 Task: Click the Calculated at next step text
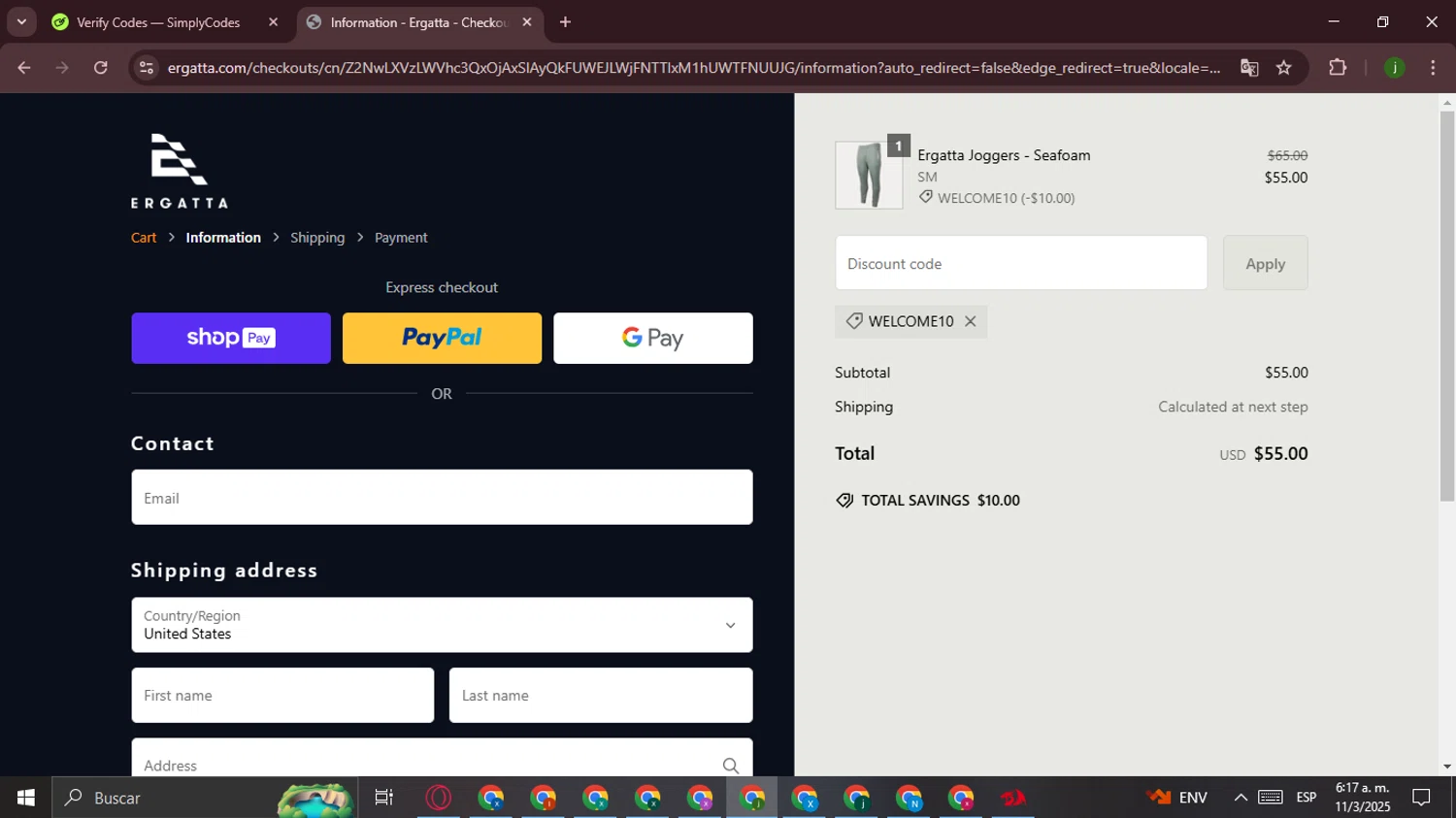click(x=1233, y=407)
